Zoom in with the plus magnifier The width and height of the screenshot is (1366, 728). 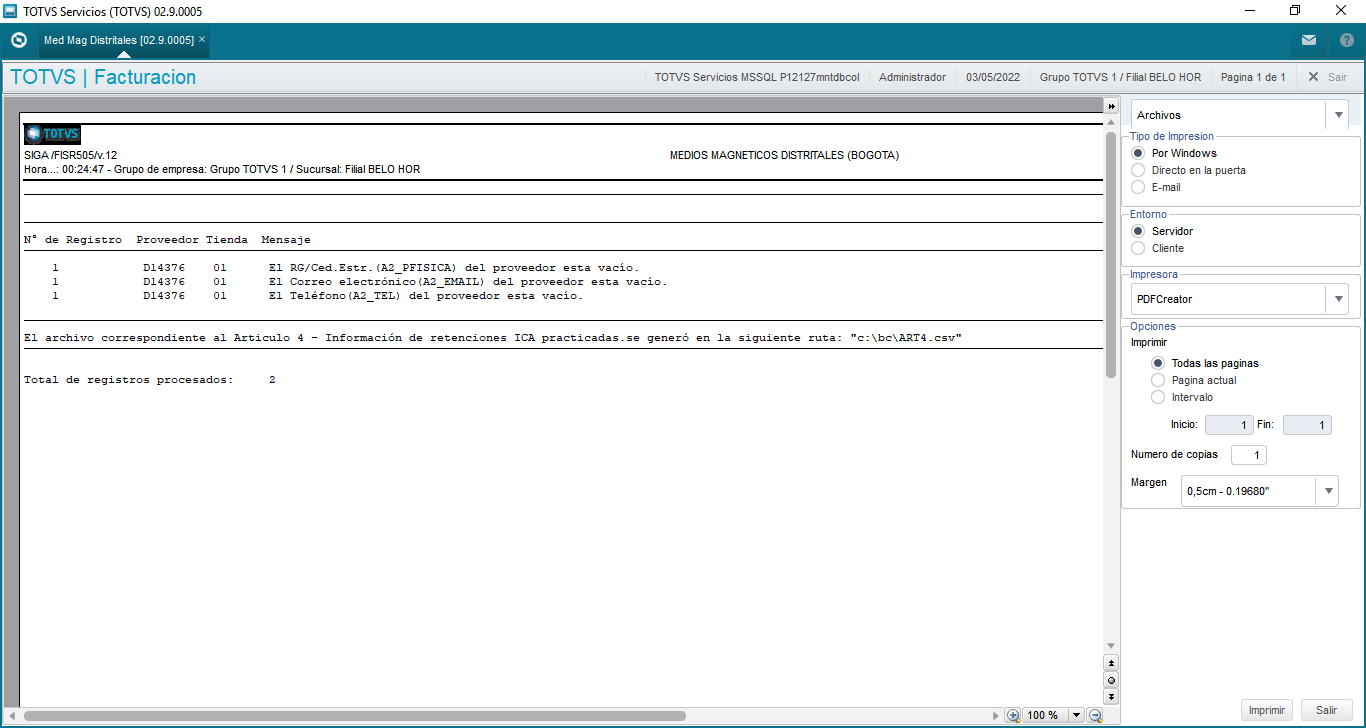[1013, 715]
